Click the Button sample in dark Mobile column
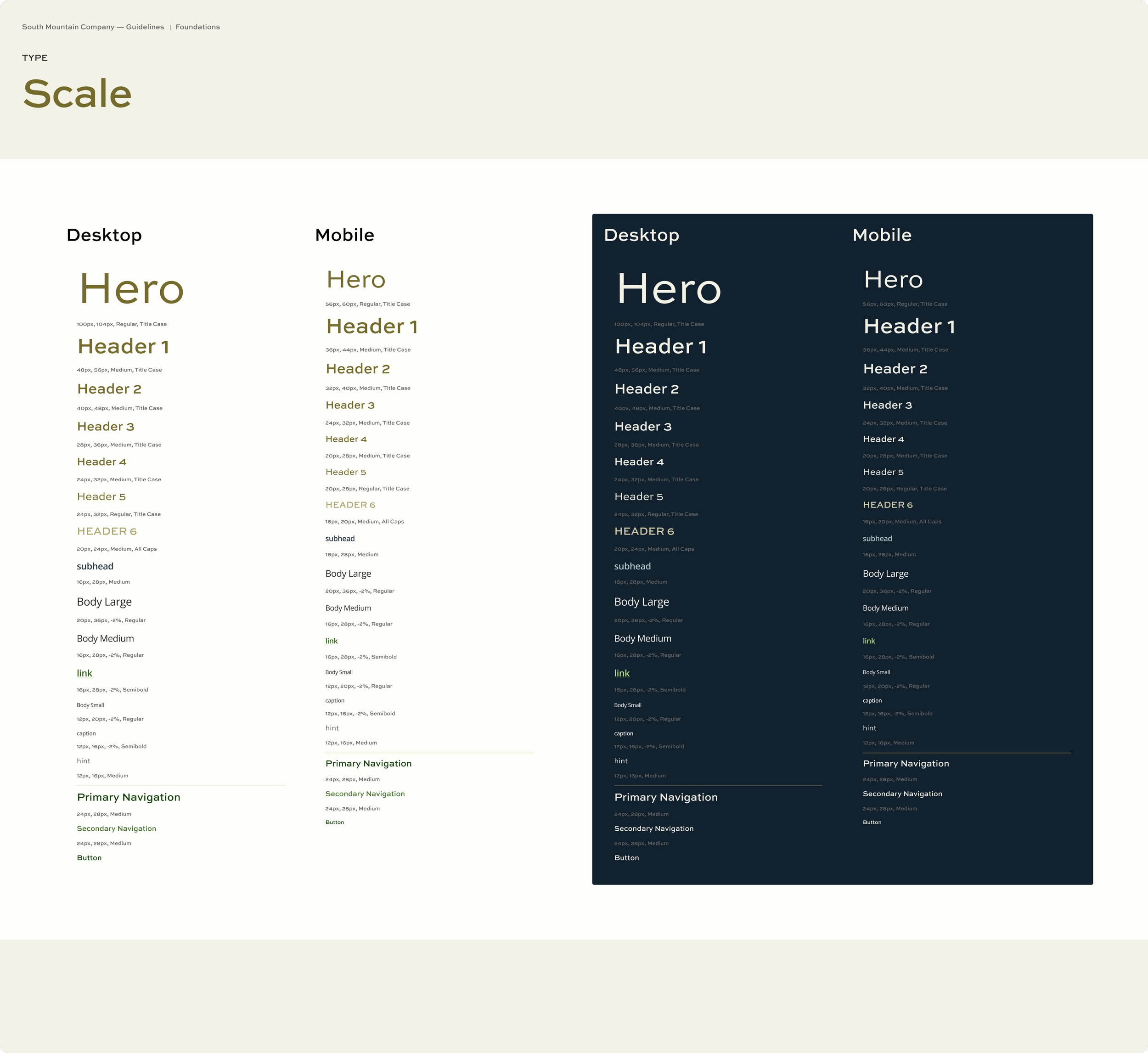 point(872,822)
